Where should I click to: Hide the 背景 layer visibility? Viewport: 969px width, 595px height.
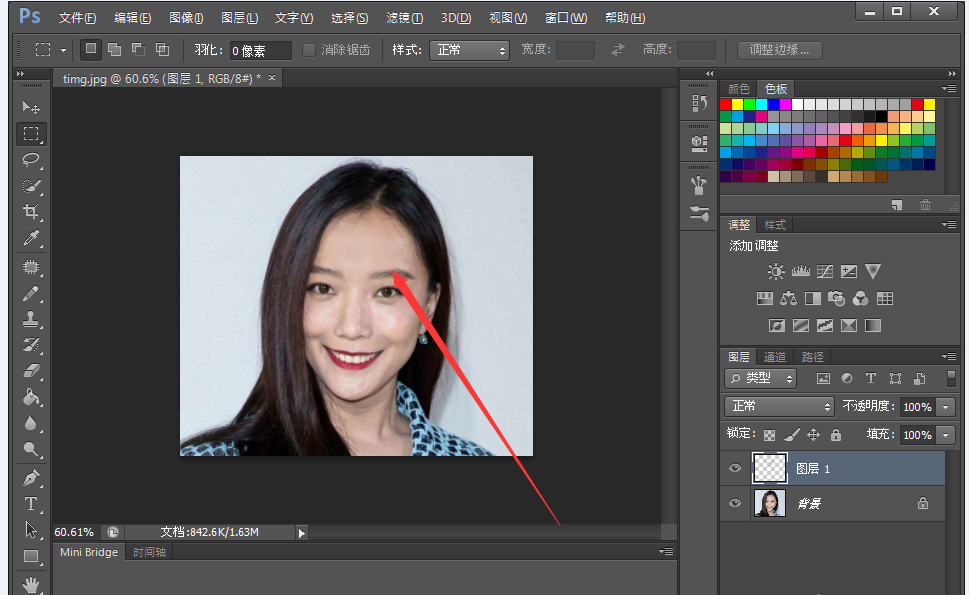click(x=736, y=504)
